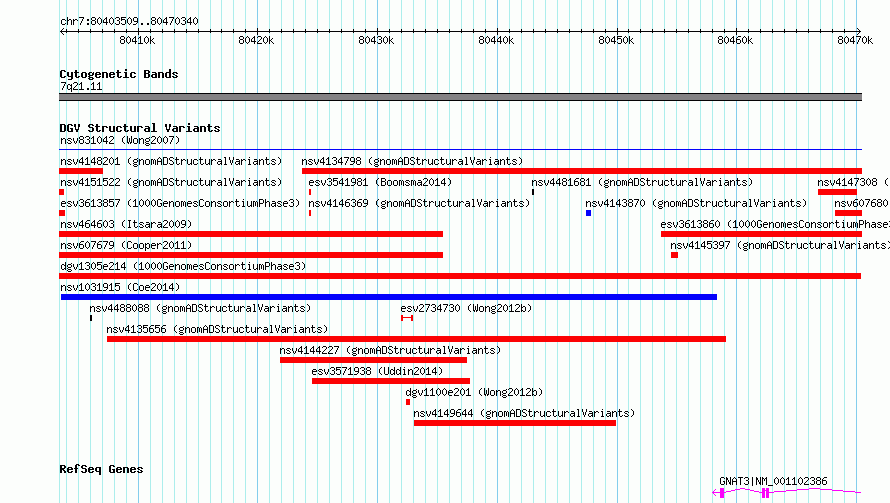Viewport: 890px width, 503px height.
Task: Click nsv464603 (Itsara2009) label
Action: (x=126, y=224)
